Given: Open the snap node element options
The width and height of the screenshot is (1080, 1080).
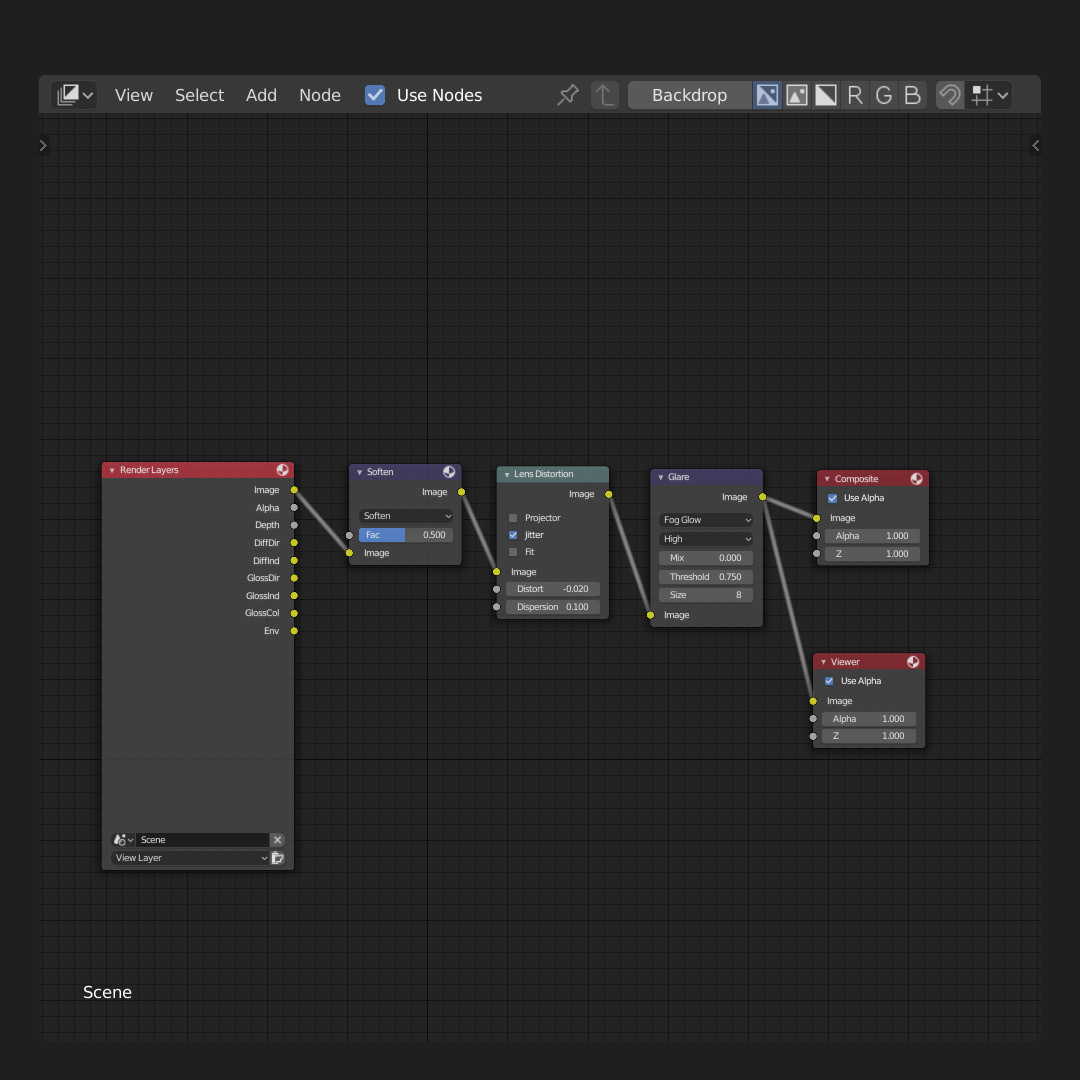Looking at the screenshot, I should pyautogui.click(x=990, y=95).
